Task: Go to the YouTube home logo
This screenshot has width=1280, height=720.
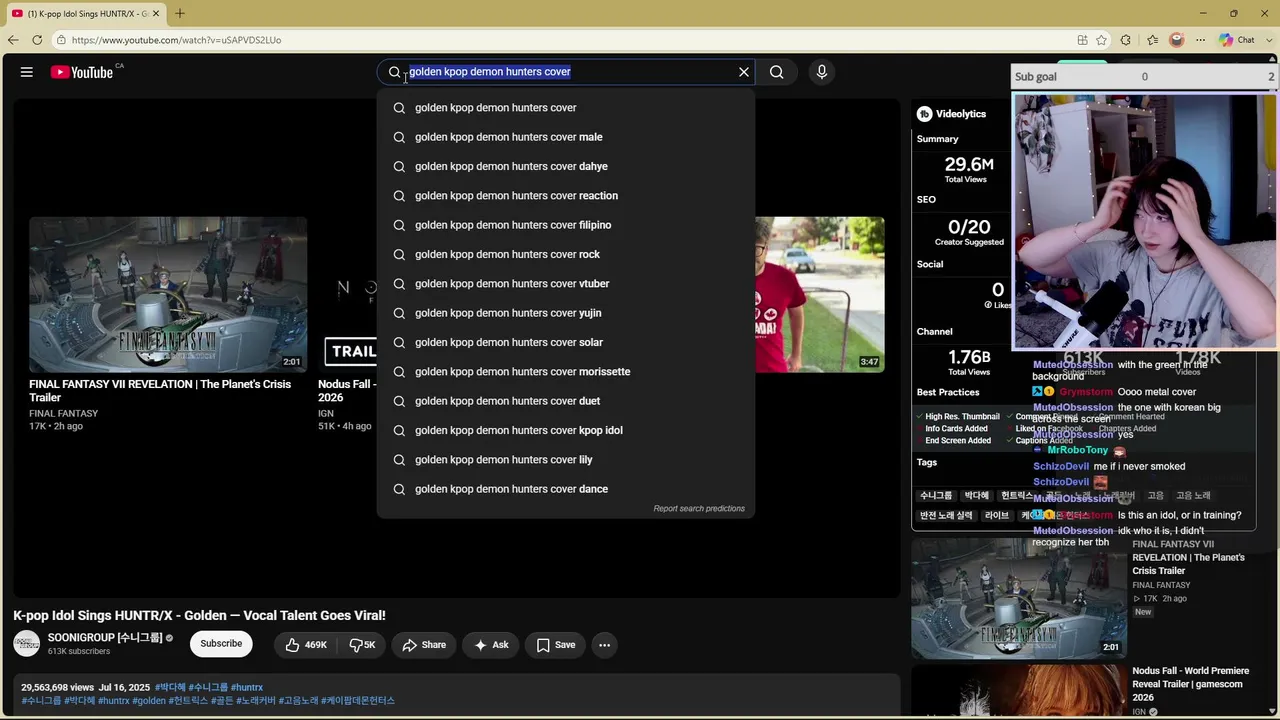Action: tap(83, 72)
